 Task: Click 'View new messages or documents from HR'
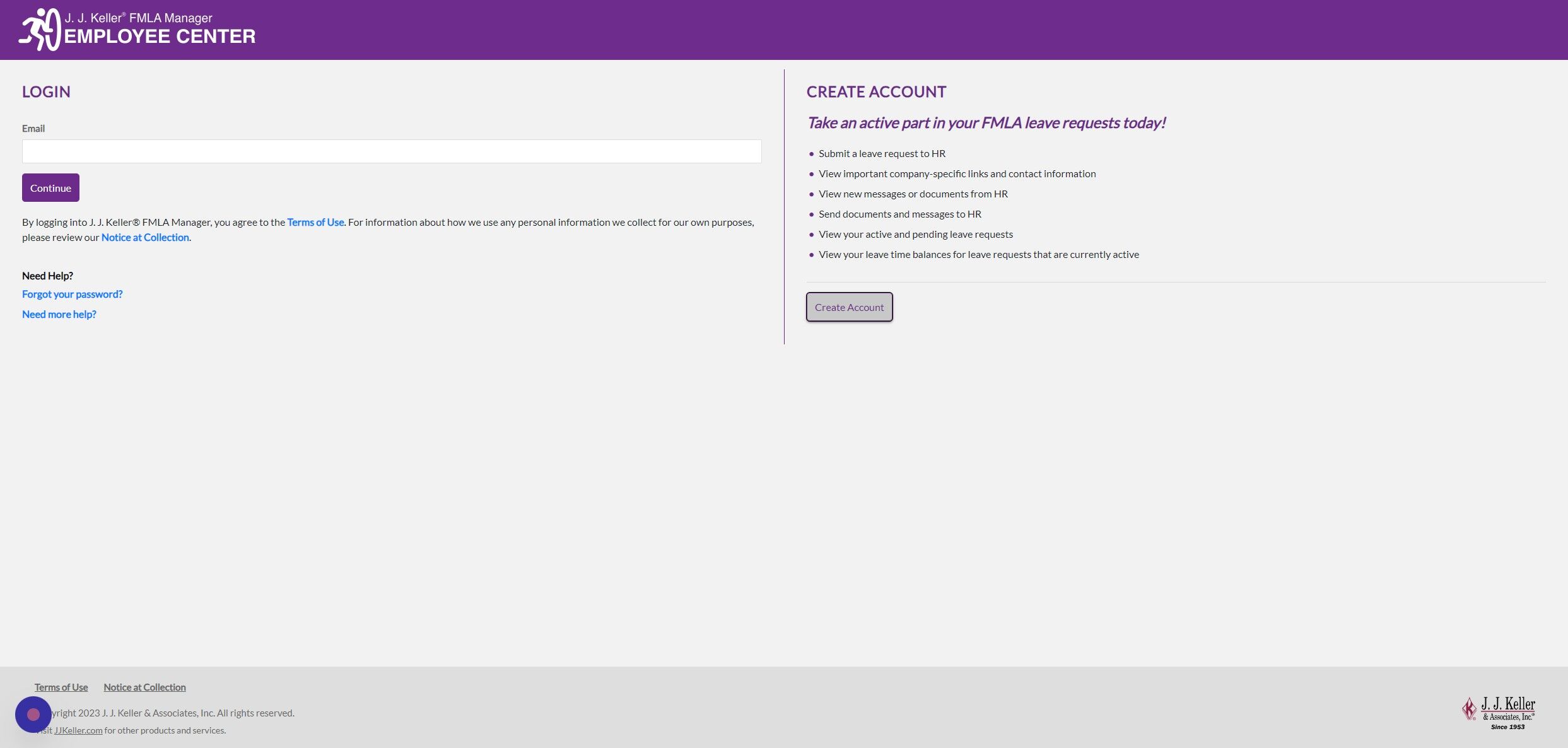point(913,194)
